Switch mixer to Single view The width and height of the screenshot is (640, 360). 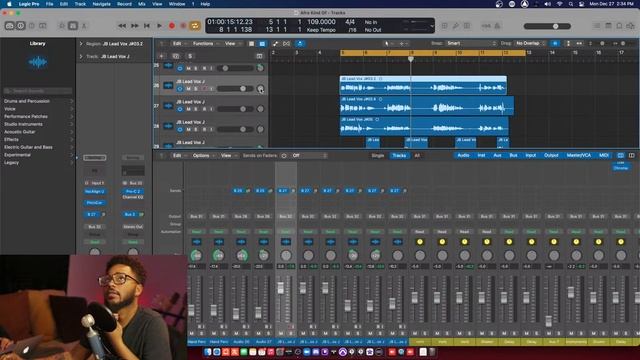coord(378,156)
